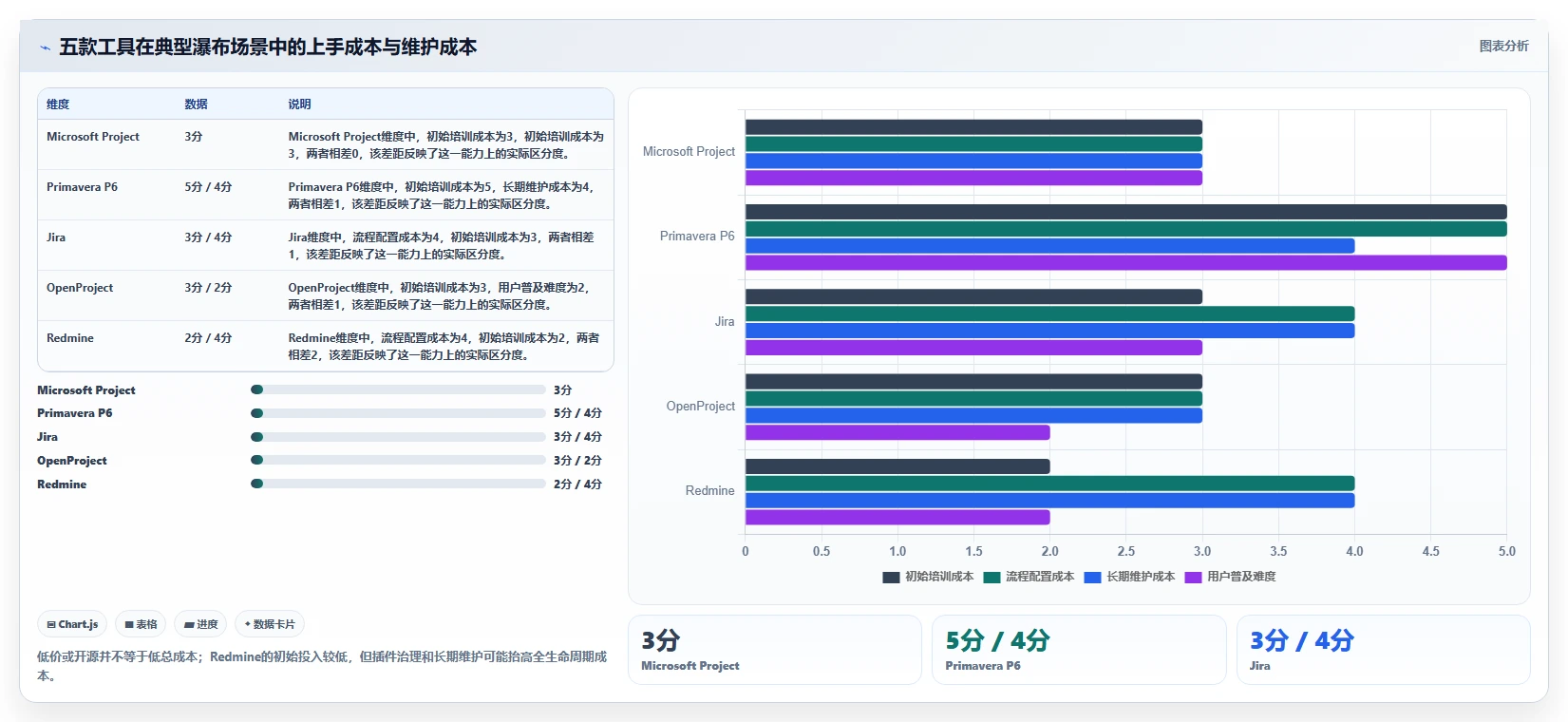The width and height of the screenshot is (1568, 722).
Task: Click the Redmine维度中 description in the table
Action: coord(444,347)
